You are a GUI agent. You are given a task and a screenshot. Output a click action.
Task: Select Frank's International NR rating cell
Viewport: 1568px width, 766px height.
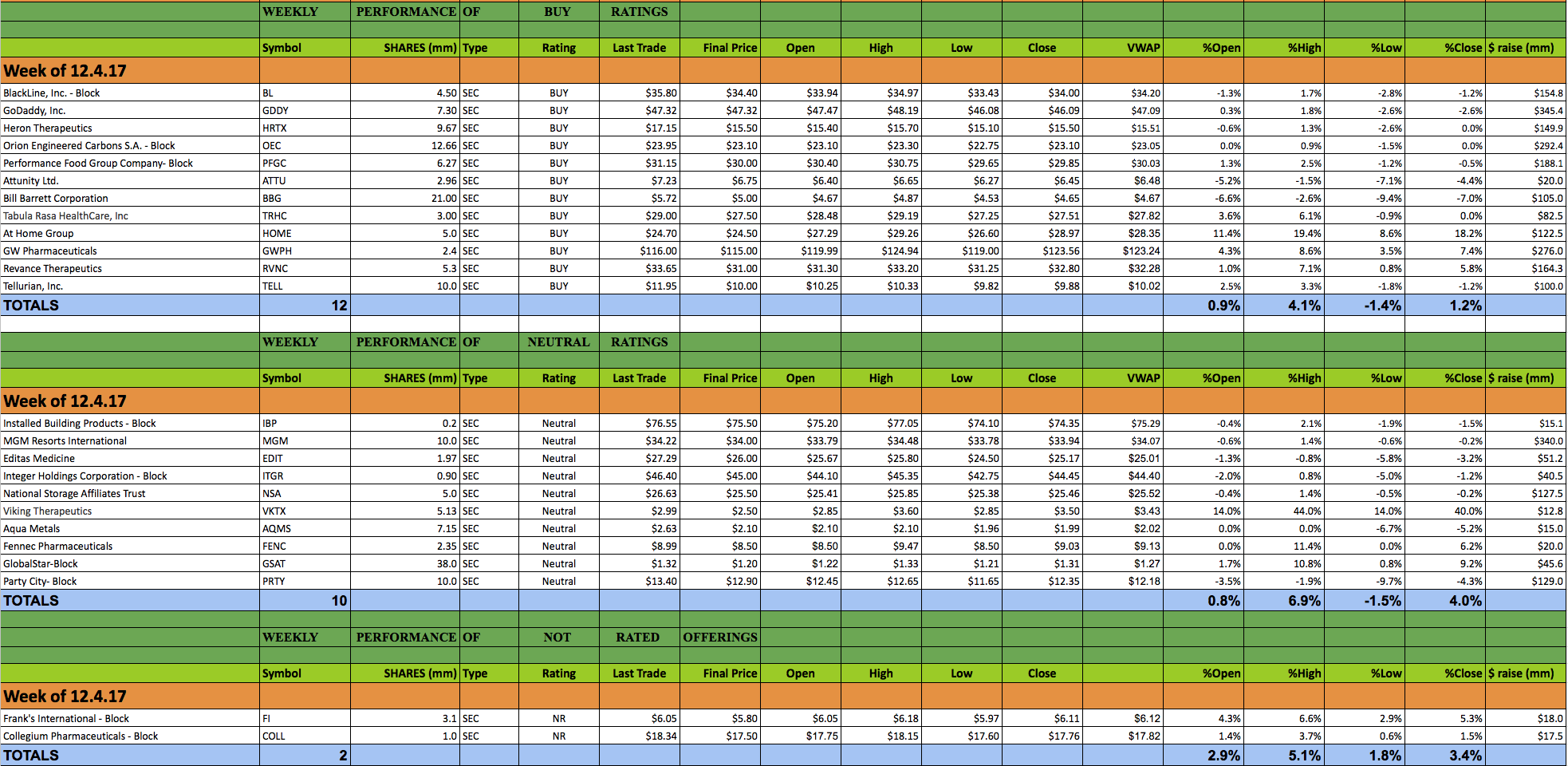click(558, 718)
